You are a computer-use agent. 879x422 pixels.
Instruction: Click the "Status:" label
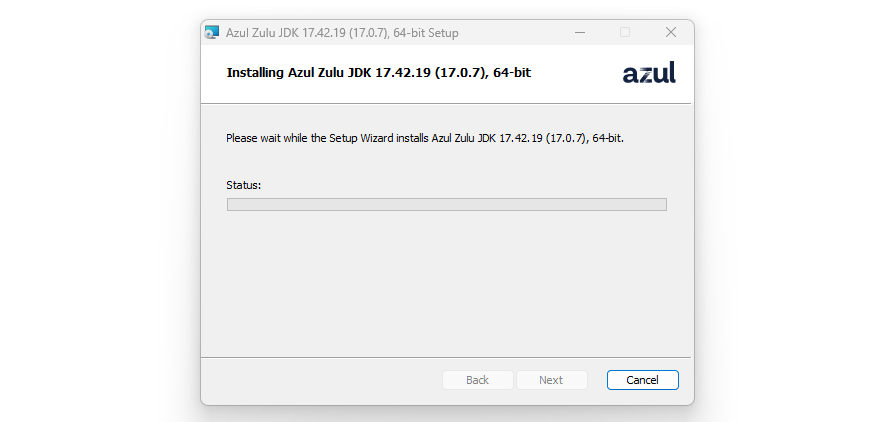point(243,185)
